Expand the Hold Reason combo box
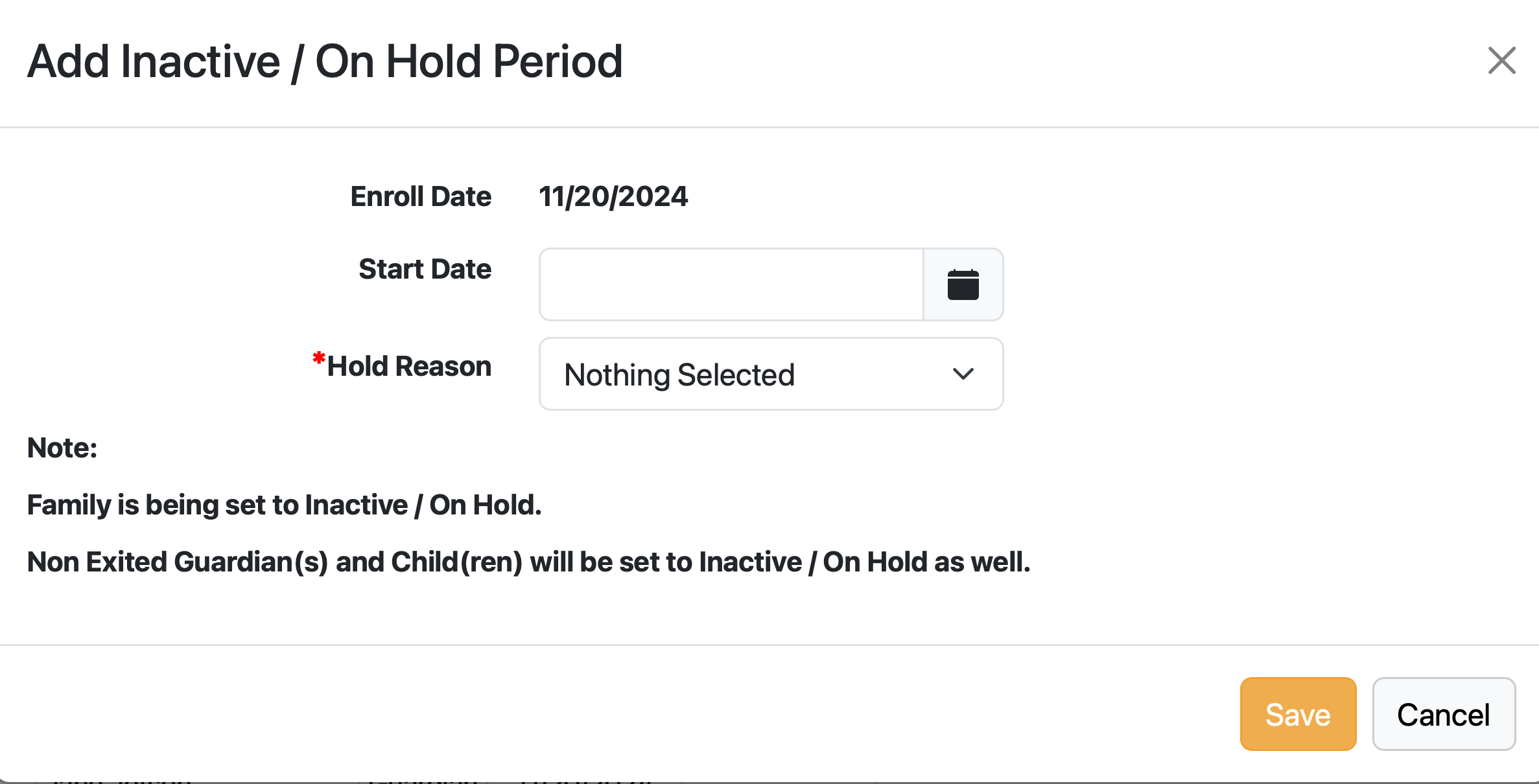Image resolution: width=1539 pixels, height=784 pixels. (771, 374)
